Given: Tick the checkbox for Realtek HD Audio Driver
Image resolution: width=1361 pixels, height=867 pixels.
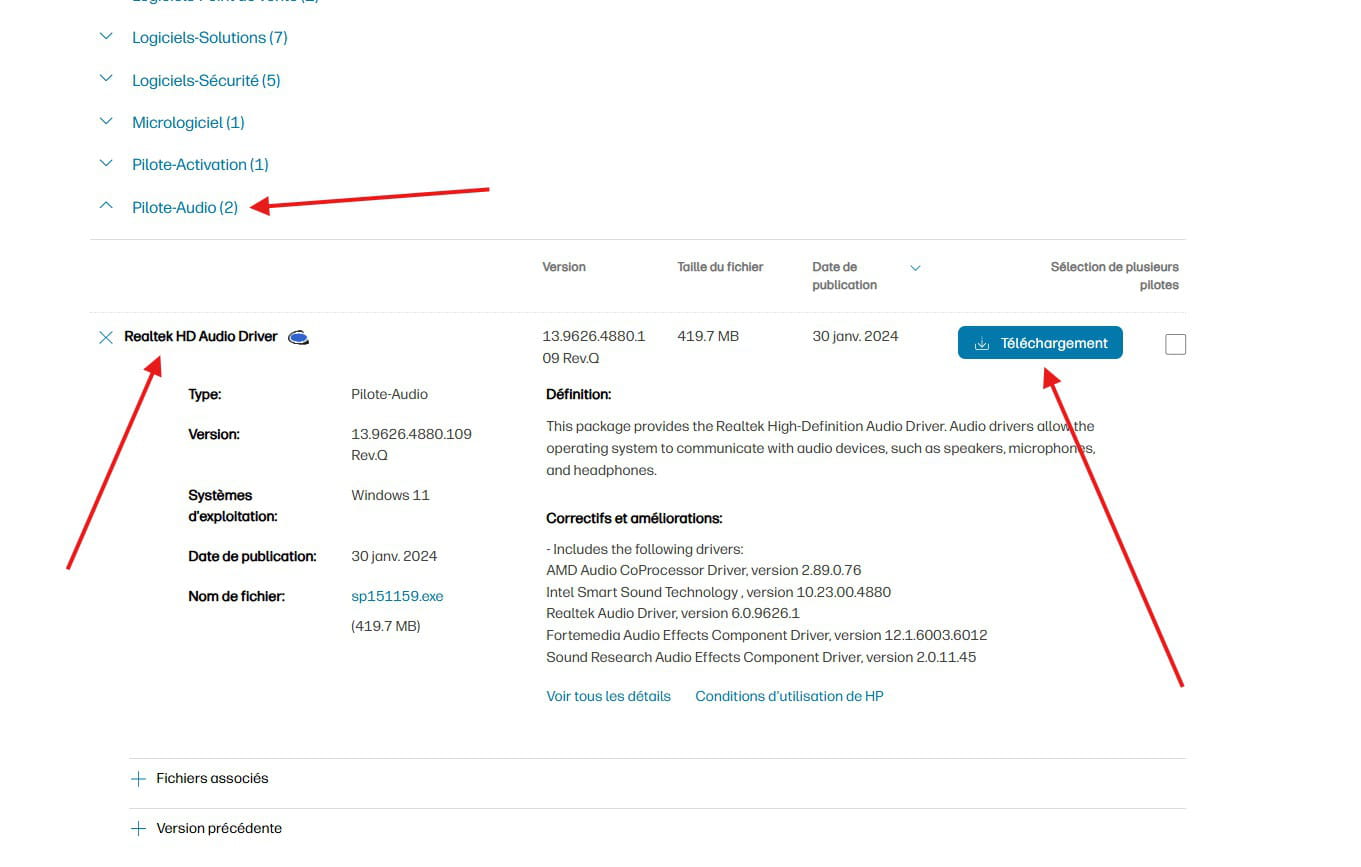Looking at the screenshot, I should point(1176,344).
